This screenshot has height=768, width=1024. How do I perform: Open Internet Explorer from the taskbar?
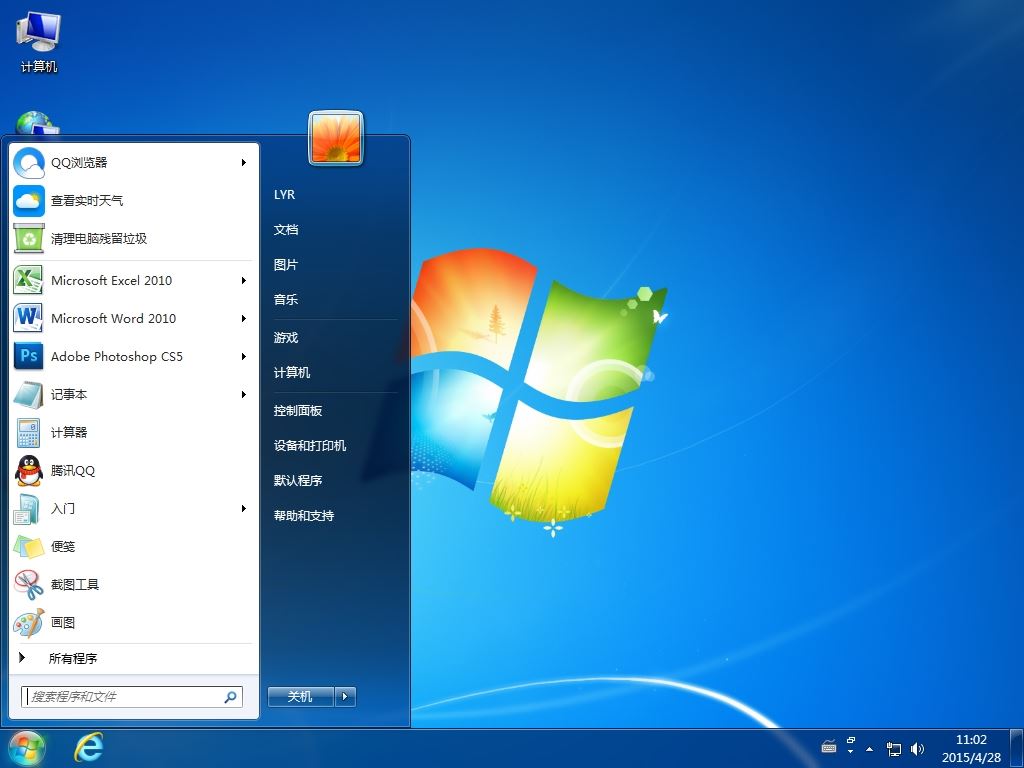coord(88,746)
